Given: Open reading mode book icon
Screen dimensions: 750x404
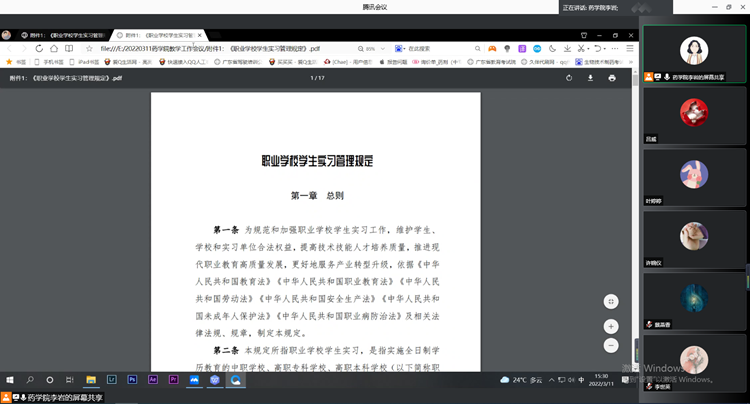Looking at the screenshot, I should click(69, 48).
